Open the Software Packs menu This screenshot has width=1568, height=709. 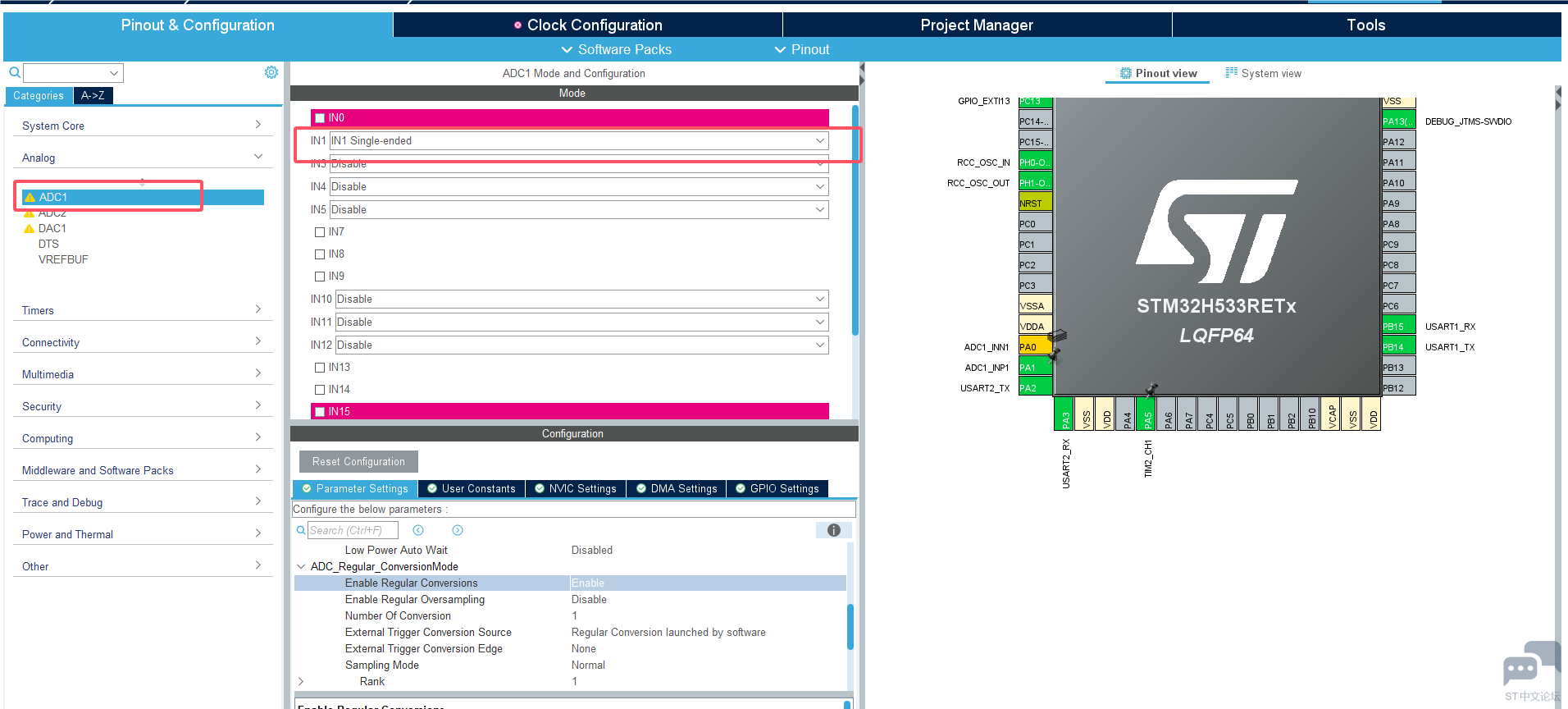point(616,50)
